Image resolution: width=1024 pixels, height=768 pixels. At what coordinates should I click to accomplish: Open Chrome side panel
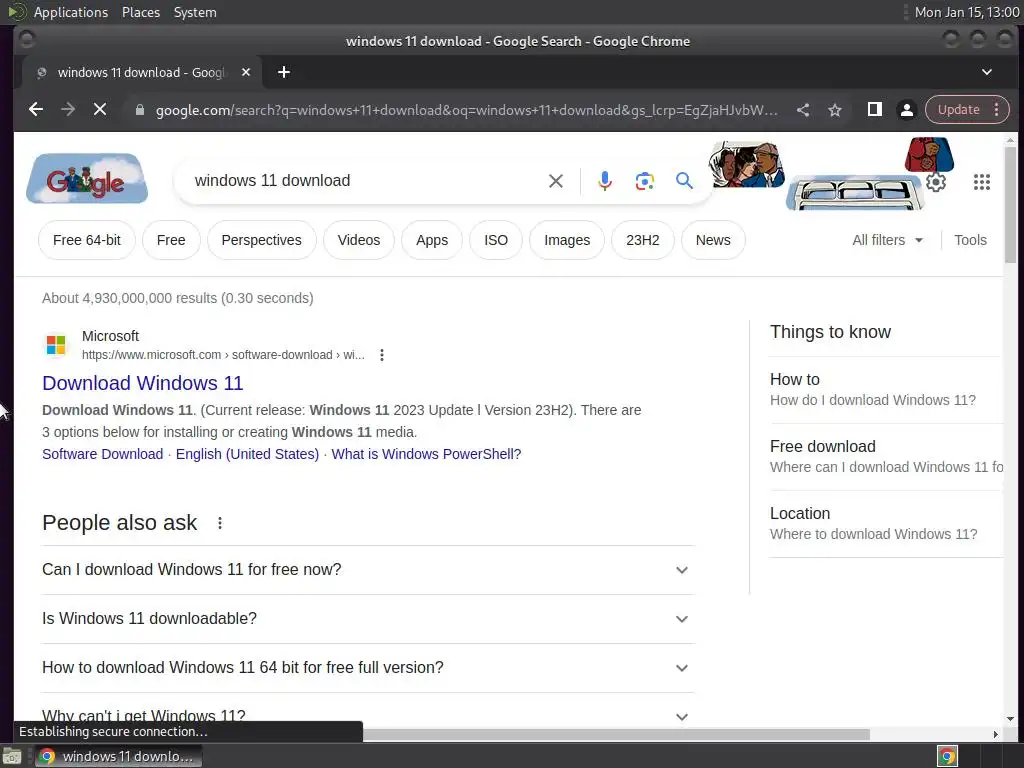click(x=874, y=110)
